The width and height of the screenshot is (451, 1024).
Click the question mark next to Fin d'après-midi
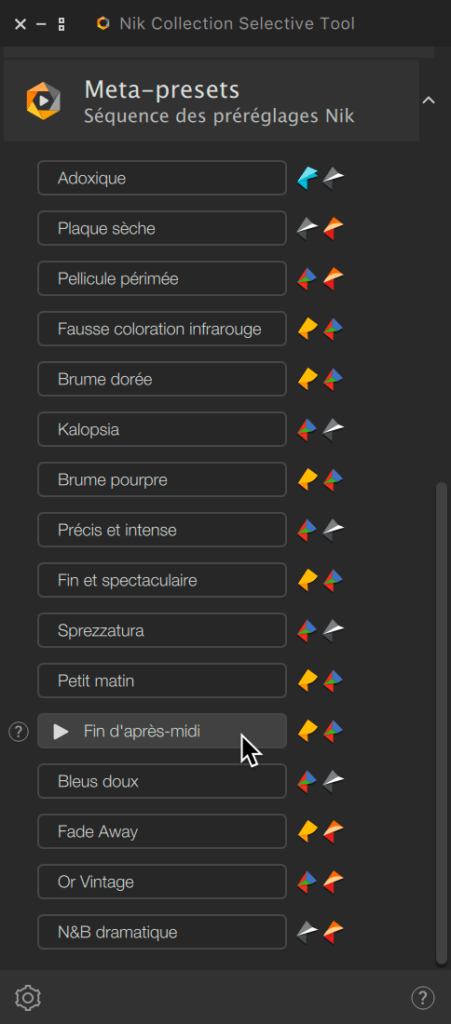point(18,732)
